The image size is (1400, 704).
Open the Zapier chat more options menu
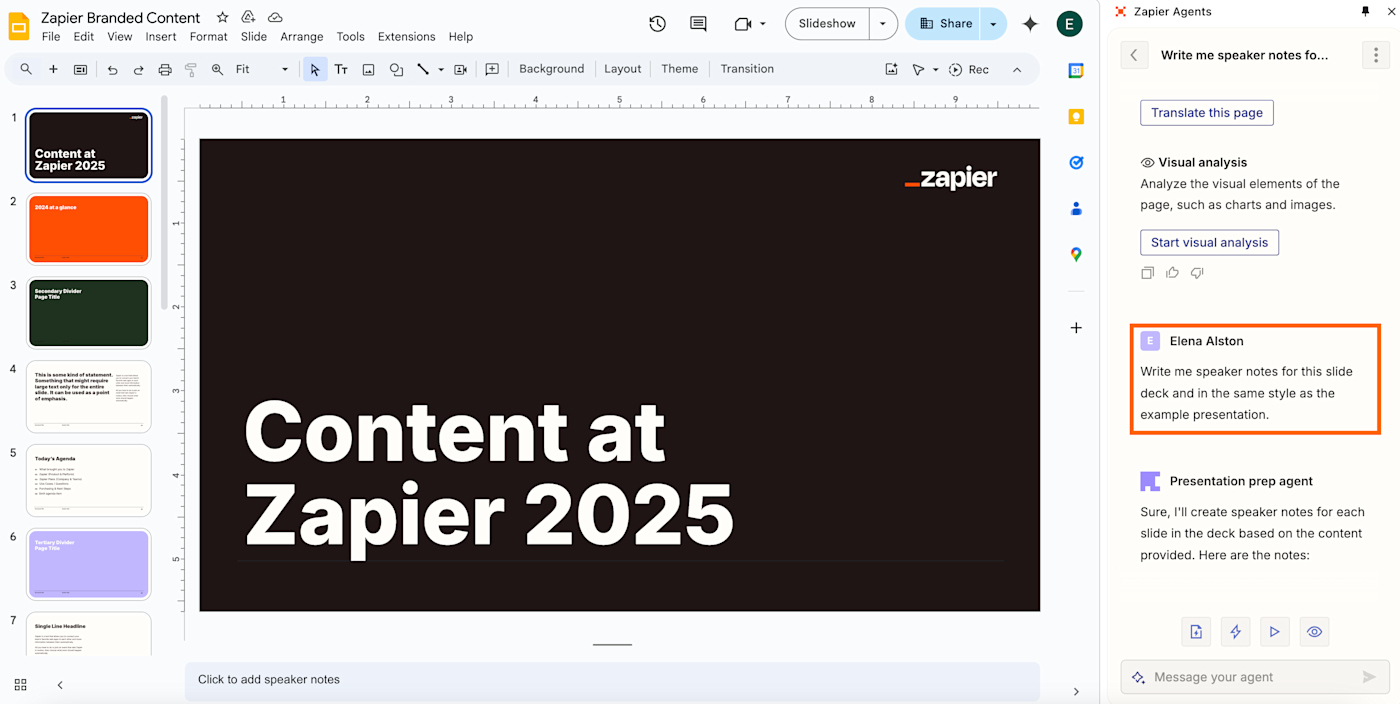pos(1375,55)
